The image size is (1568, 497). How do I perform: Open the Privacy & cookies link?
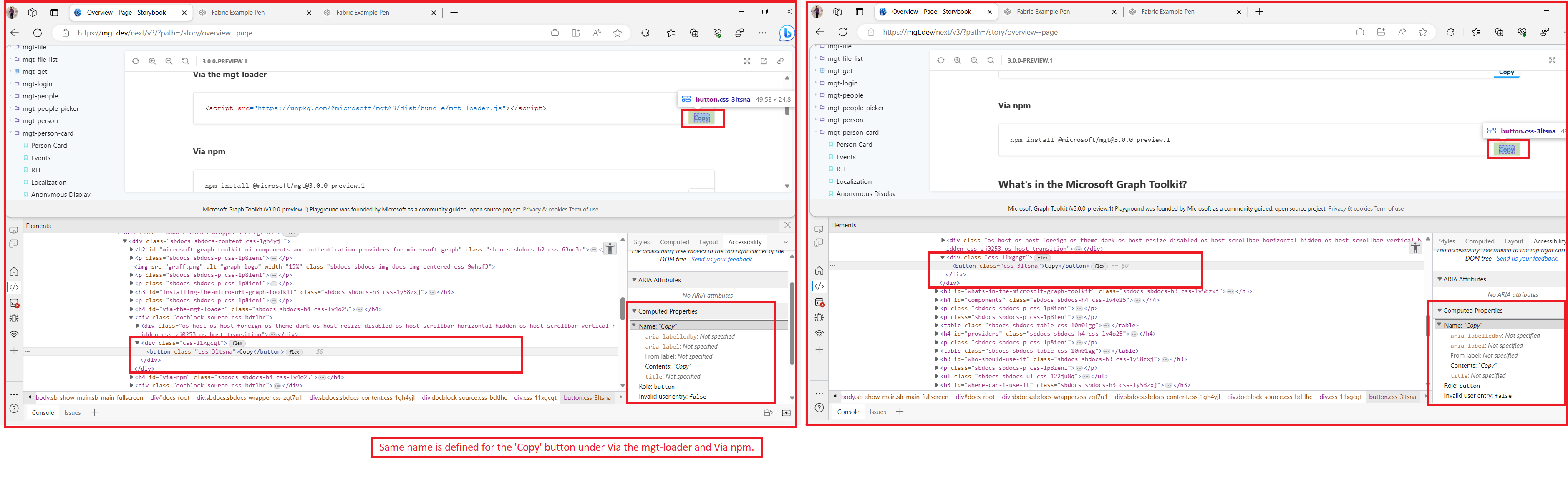click(x=545, y=209)
